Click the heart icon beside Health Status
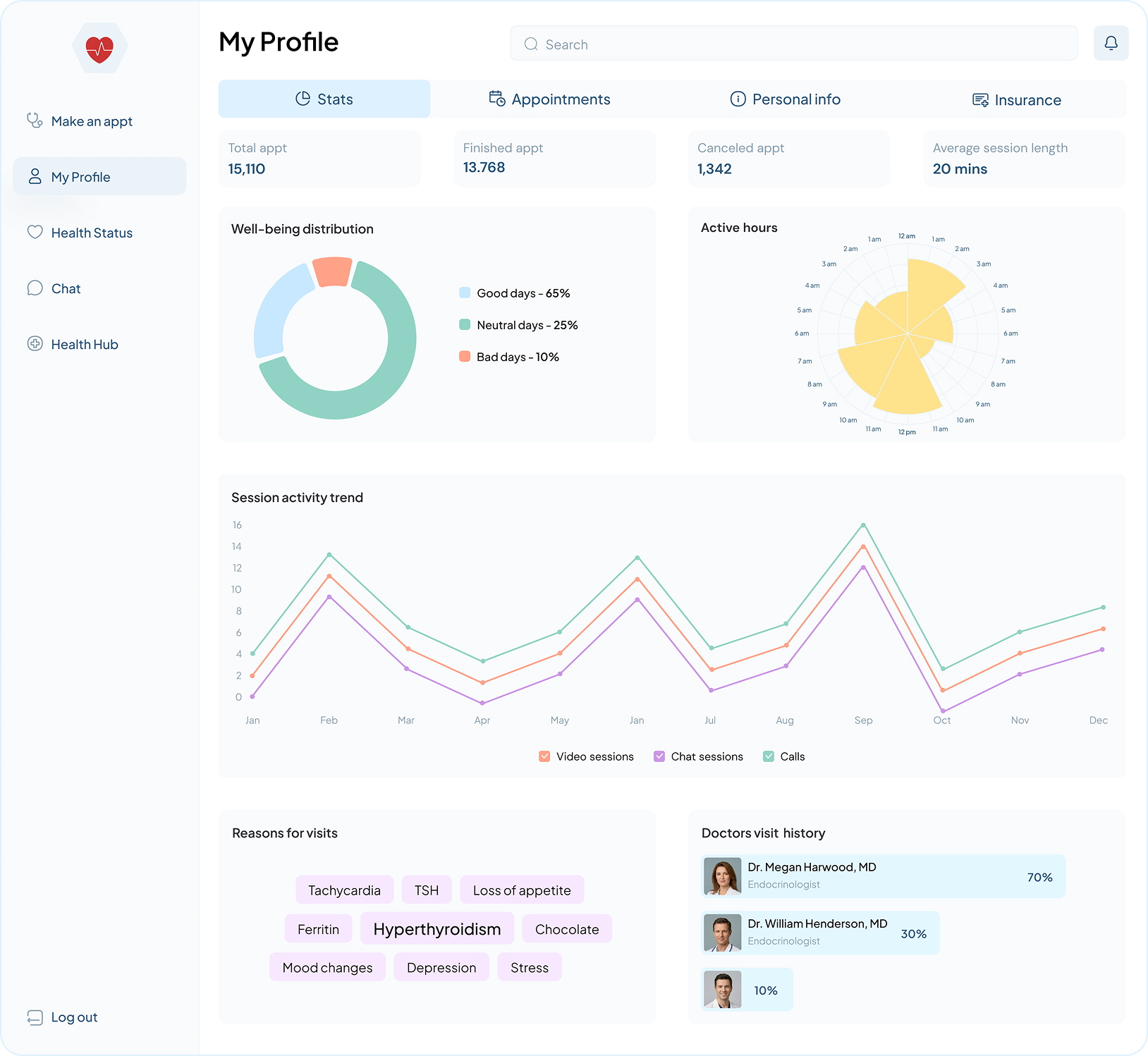Viewport: 1148px width, 1056px height. tap(35, 232)
